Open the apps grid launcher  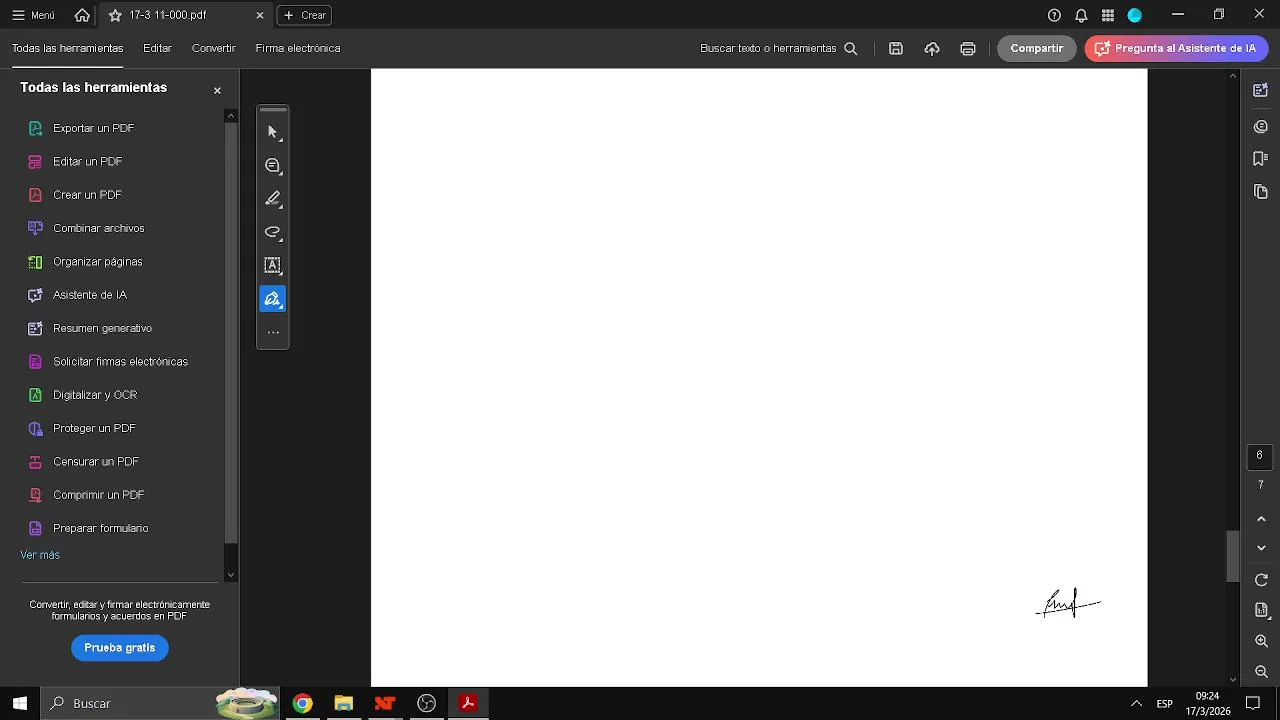pyautogui.click(x=1108, y=15)
